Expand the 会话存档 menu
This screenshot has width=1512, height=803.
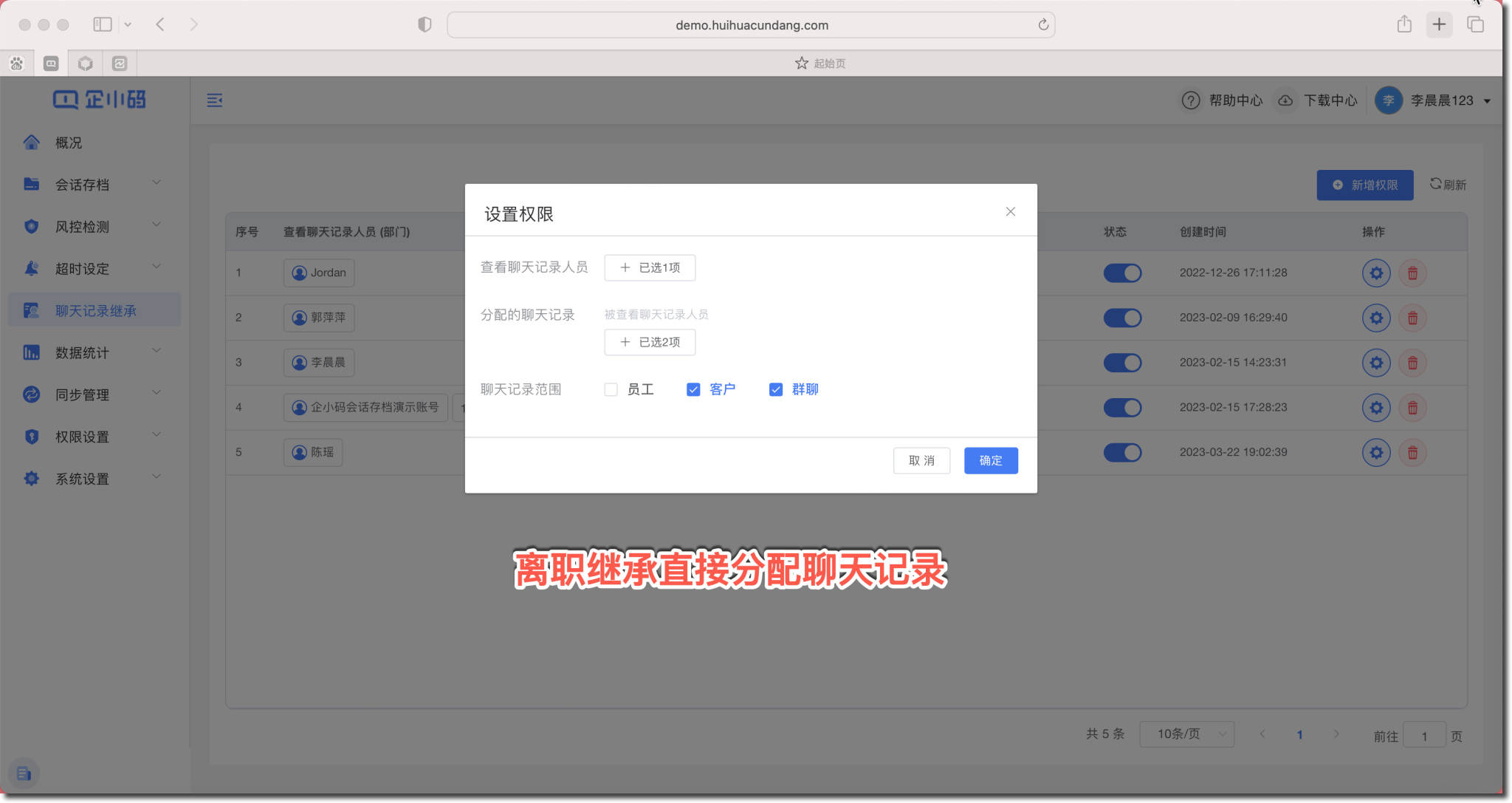click(x=94, y=185)
